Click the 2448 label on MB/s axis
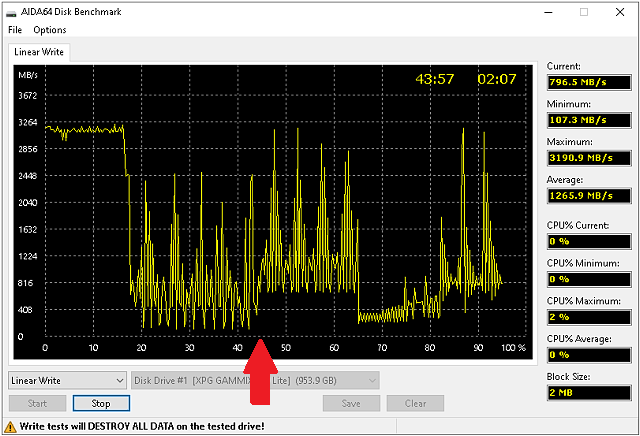The height and width of the screenshot is (436, 640). (x=27, y=176)
